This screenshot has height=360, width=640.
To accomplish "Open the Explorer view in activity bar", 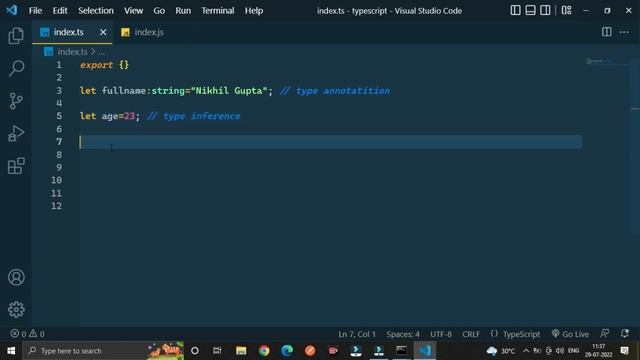I will [16, 36].
